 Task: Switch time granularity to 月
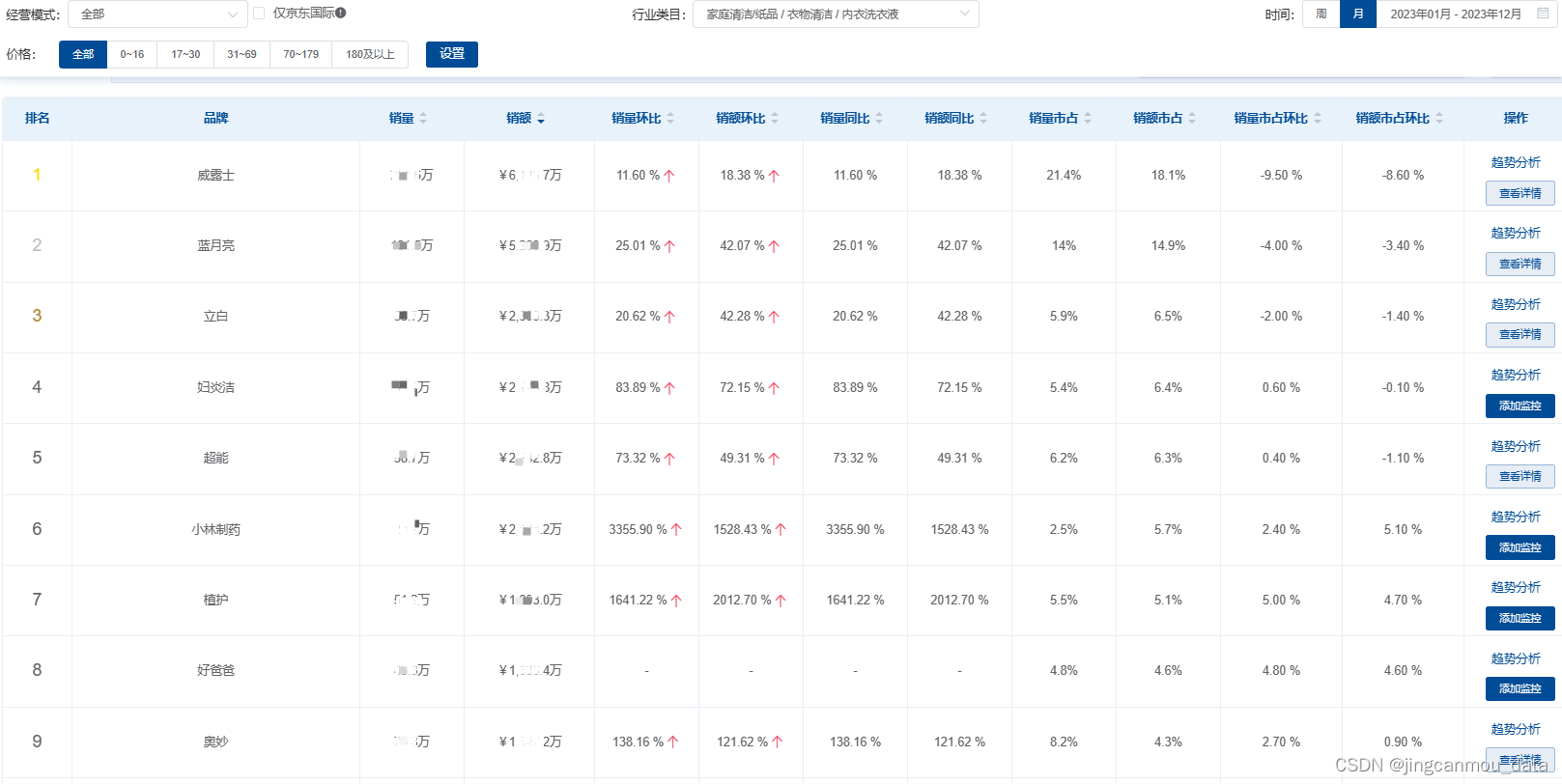[1358, 14]
